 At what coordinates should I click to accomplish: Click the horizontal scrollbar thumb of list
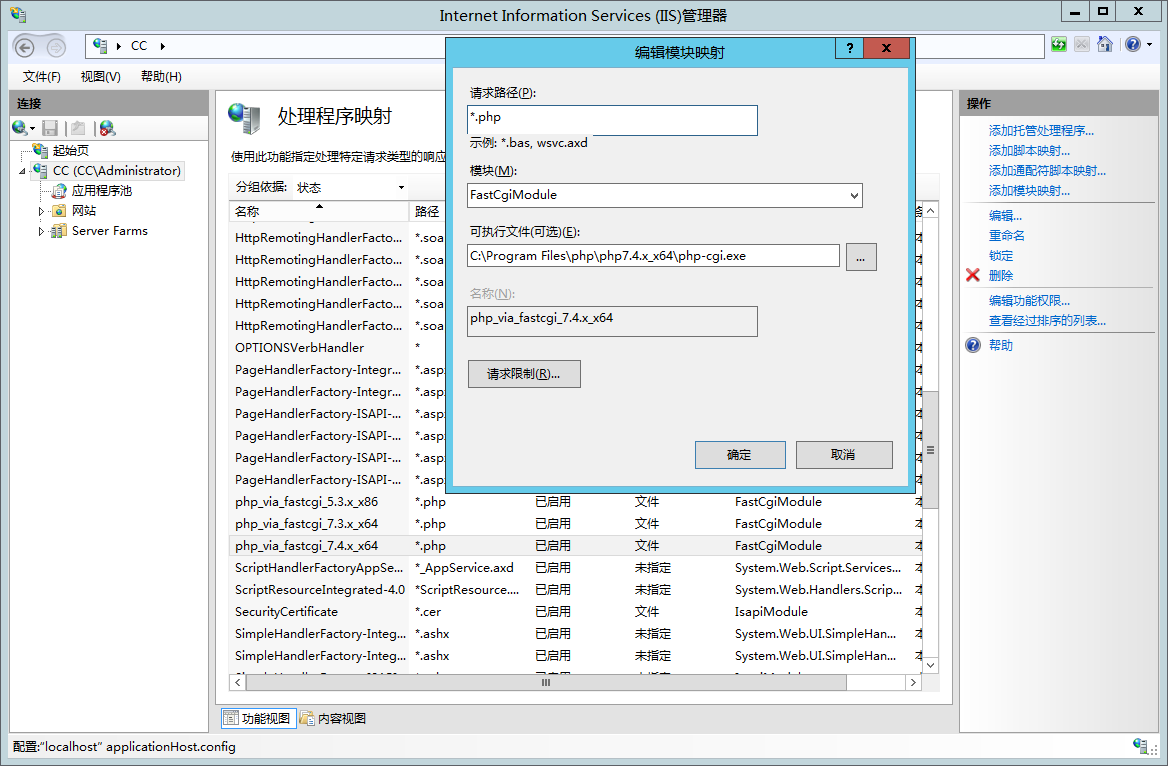(546, 682)
